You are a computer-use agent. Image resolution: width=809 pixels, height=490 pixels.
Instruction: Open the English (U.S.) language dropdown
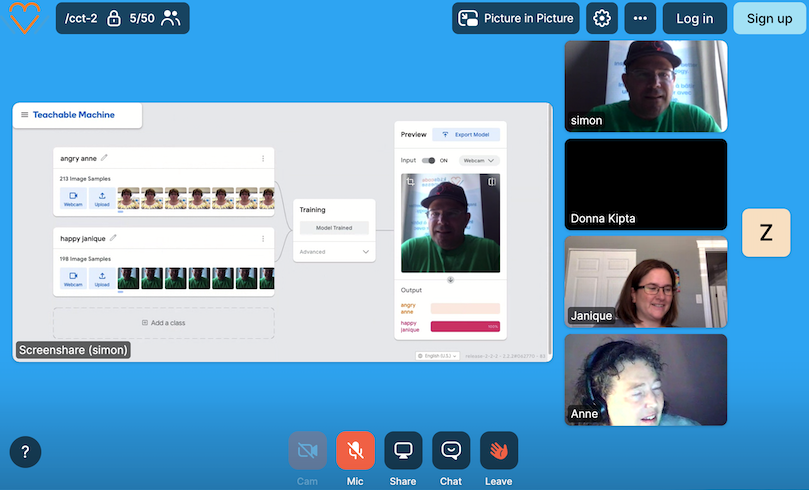(x=438, y=356)
